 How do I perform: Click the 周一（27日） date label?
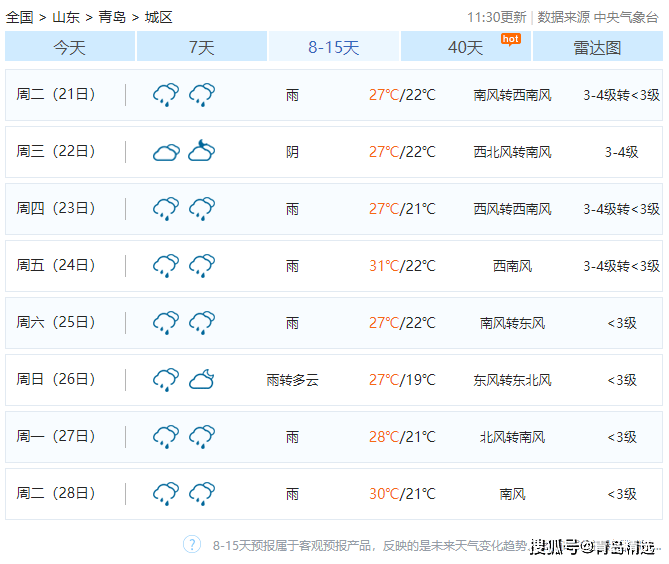tap(56, 437)
